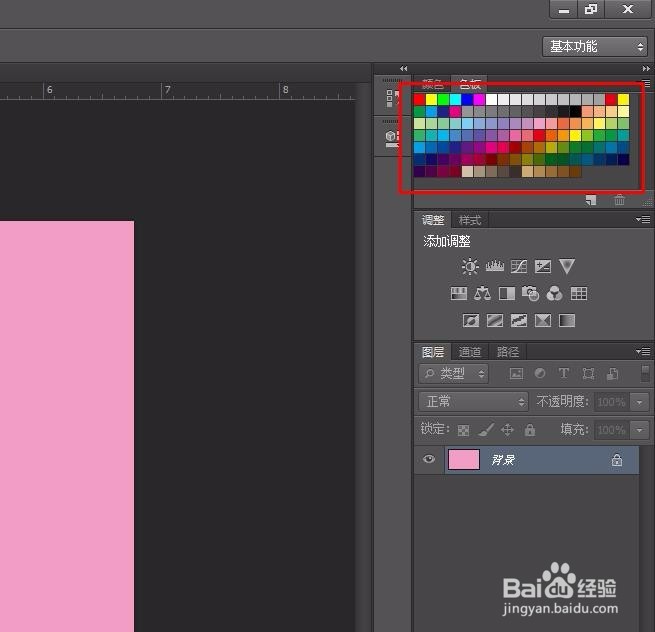Screen dimensions: 655x632
Task: Open the collapsed panel icon above the cube
Action: click(391, 98)
